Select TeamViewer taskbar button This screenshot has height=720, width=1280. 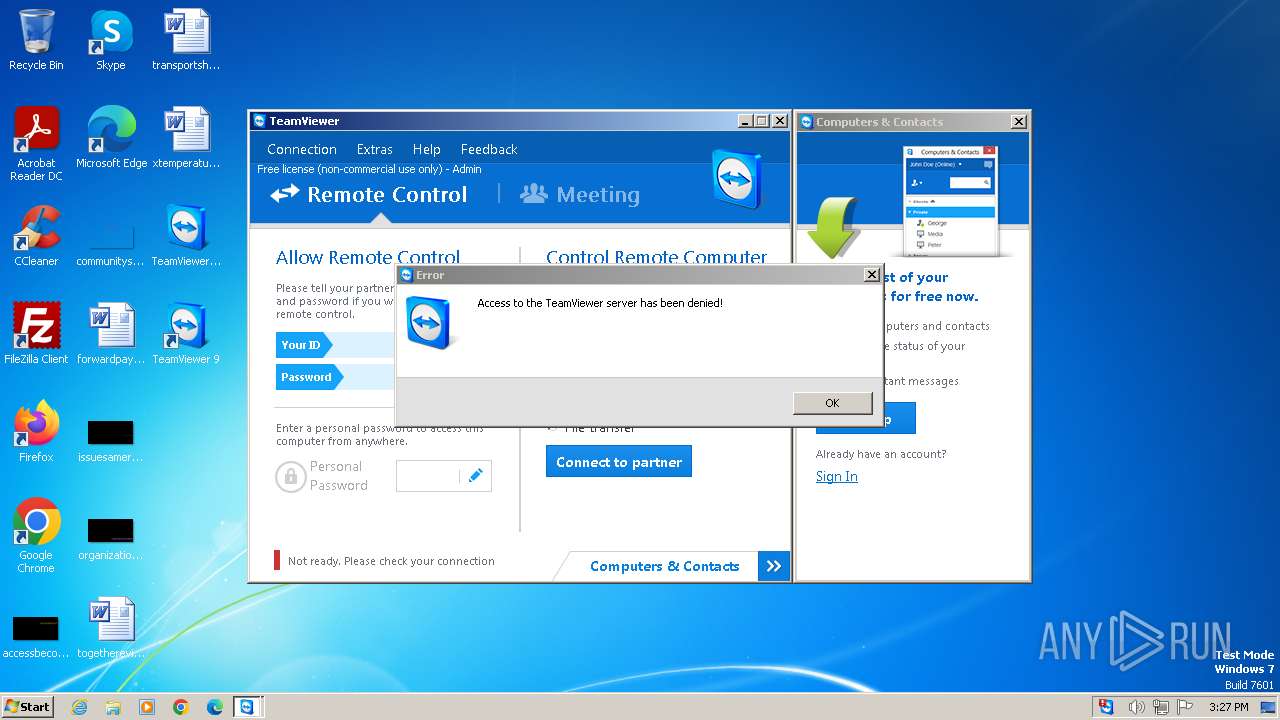(247, 707)
